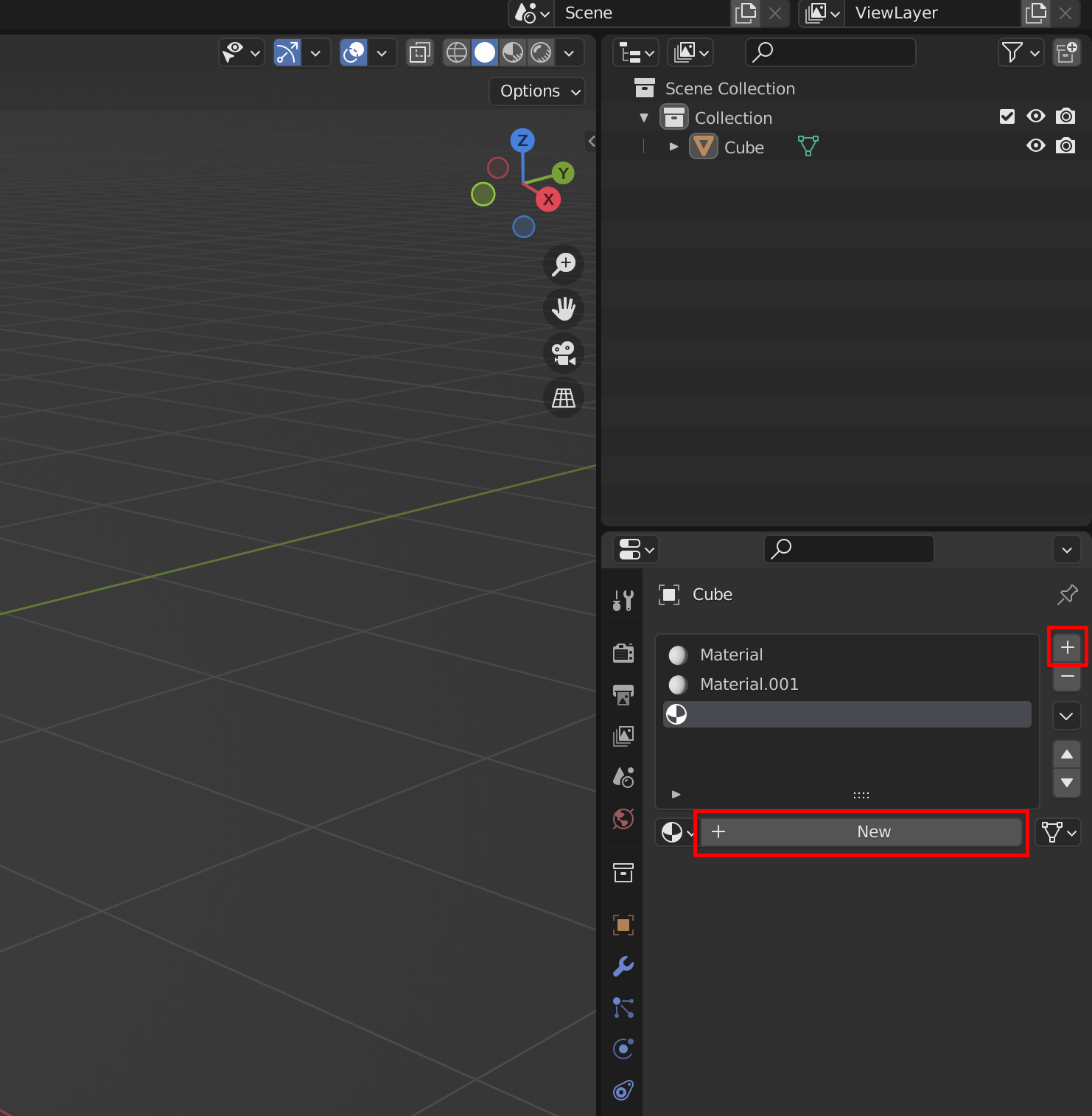
Task: Select Material.001 slot
Action: tap(847, 684)
